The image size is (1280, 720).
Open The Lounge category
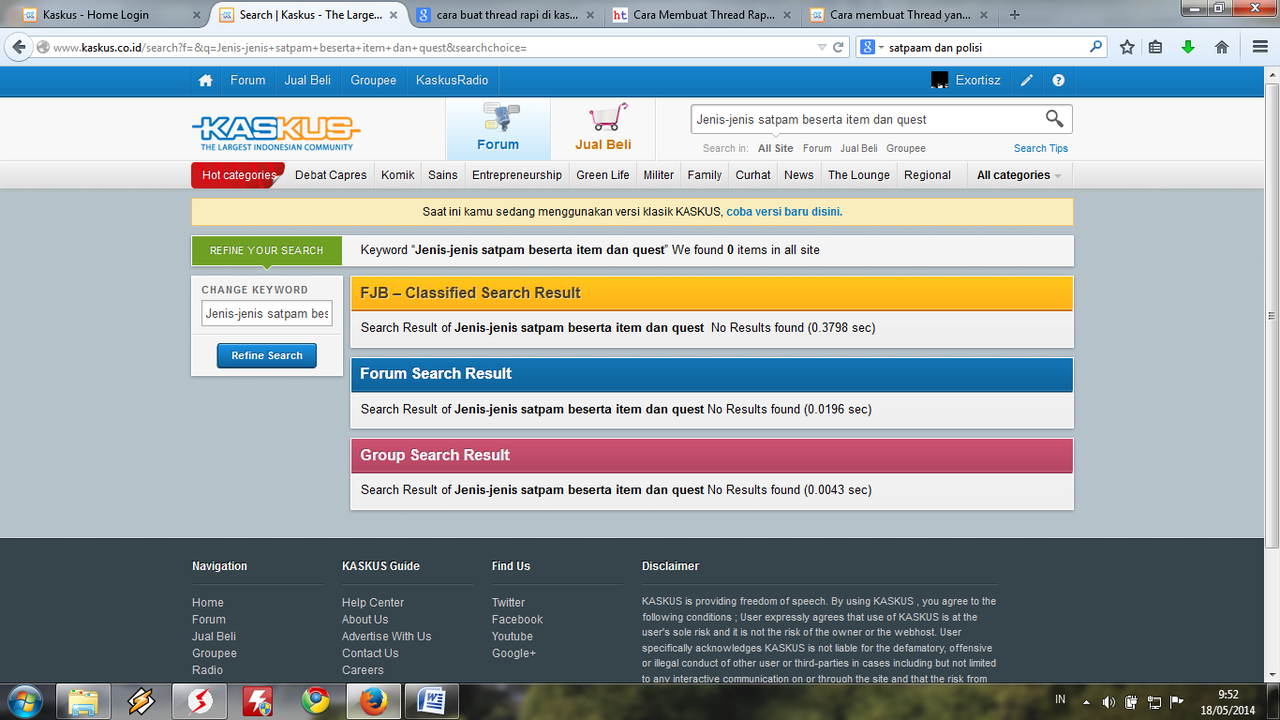pyautogui.click(x=859, y=175)
